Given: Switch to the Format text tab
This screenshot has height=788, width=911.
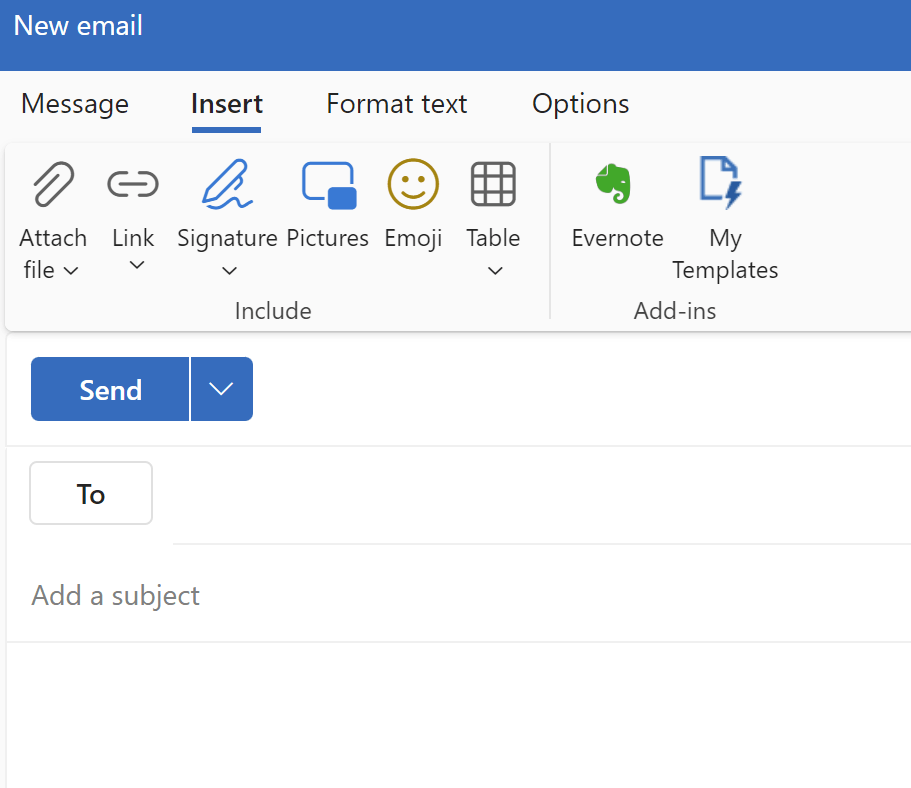Looking at the screenshot, I should click(397, 105).
